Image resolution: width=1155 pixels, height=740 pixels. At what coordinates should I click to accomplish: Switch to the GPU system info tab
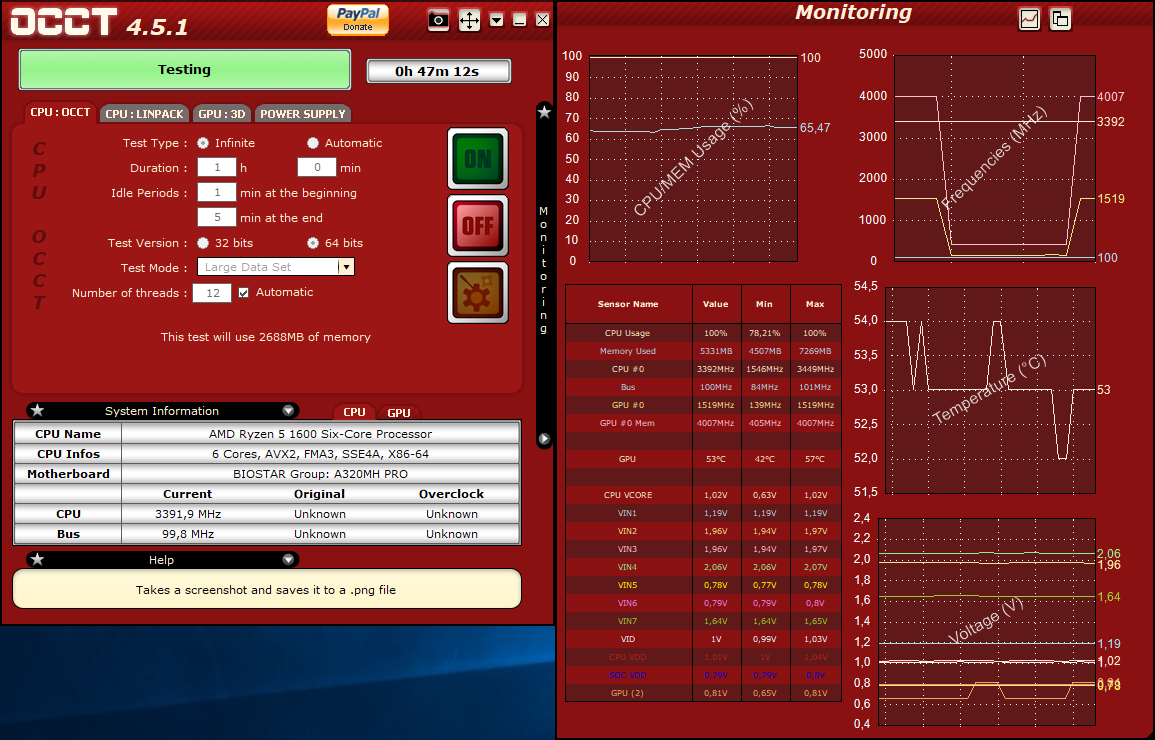(399, 413)
